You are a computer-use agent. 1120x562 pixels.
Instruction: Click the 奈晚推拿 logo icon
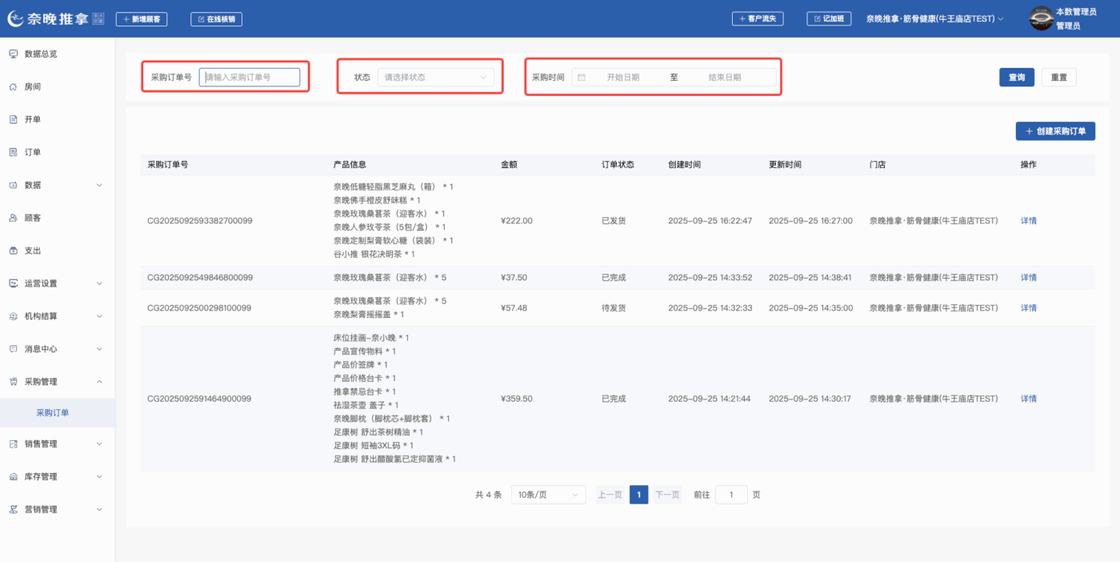click(16, 19)
